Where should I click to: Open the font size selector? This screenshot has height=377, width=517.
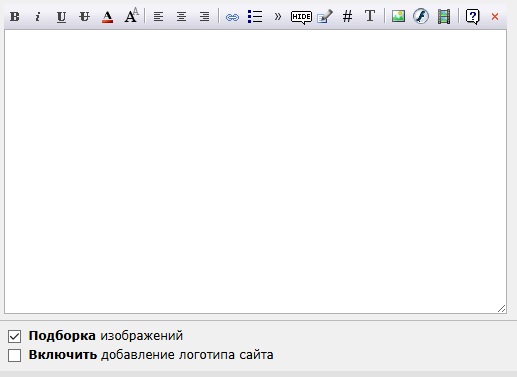click(131, 16)
